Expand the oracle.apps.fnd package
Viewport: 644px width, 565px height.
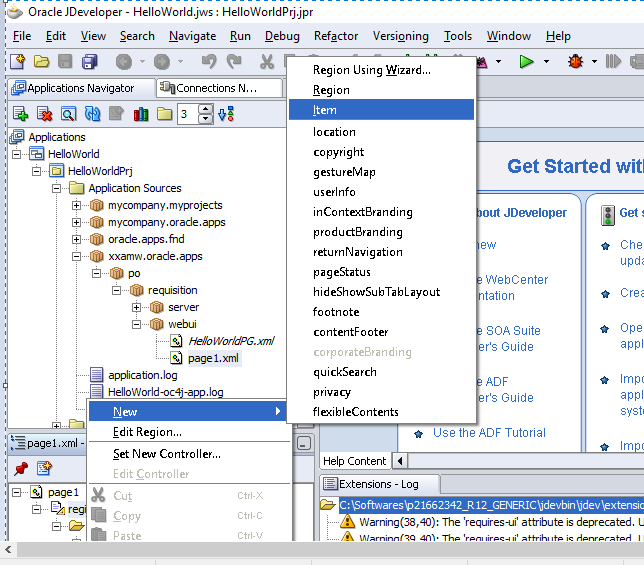click(76, 239)
